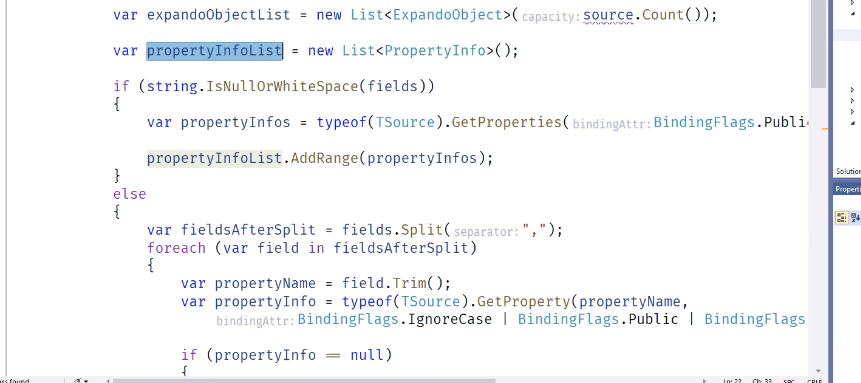Click the AddRange method call
Screen dimensions: 861x383
coord(325,158)
